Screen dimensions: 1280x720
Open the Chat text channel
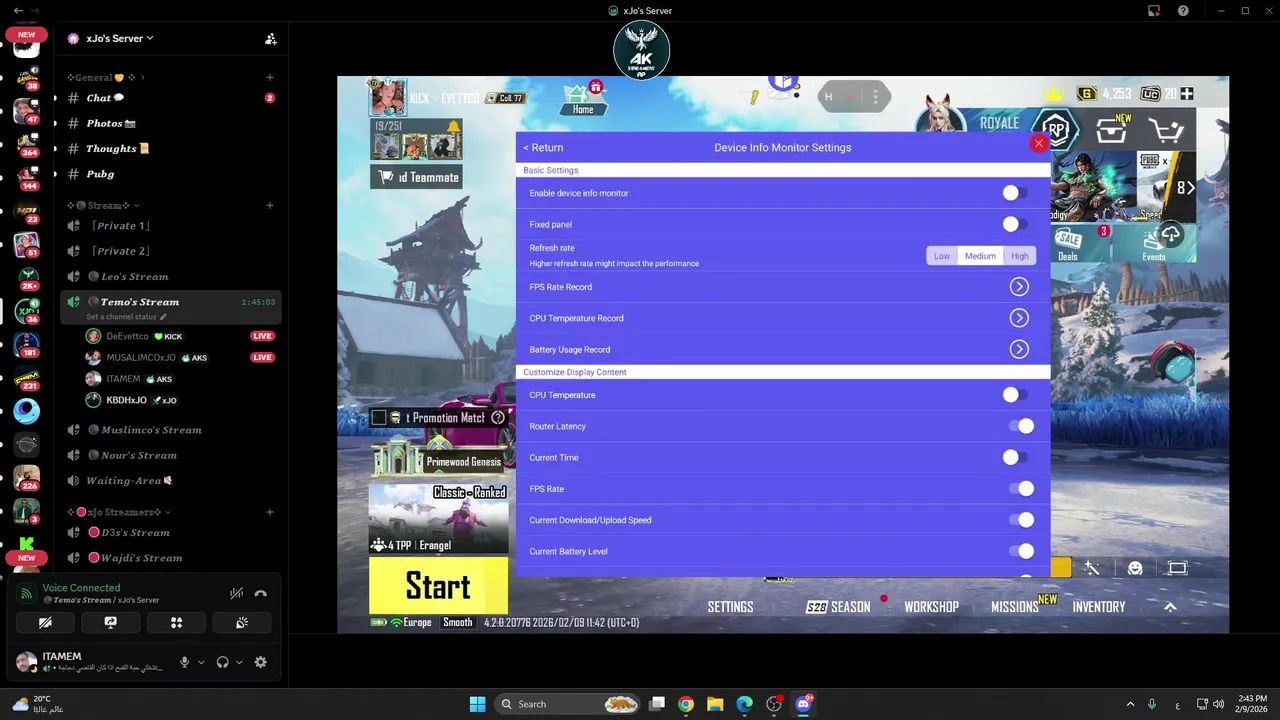(170, 98)
